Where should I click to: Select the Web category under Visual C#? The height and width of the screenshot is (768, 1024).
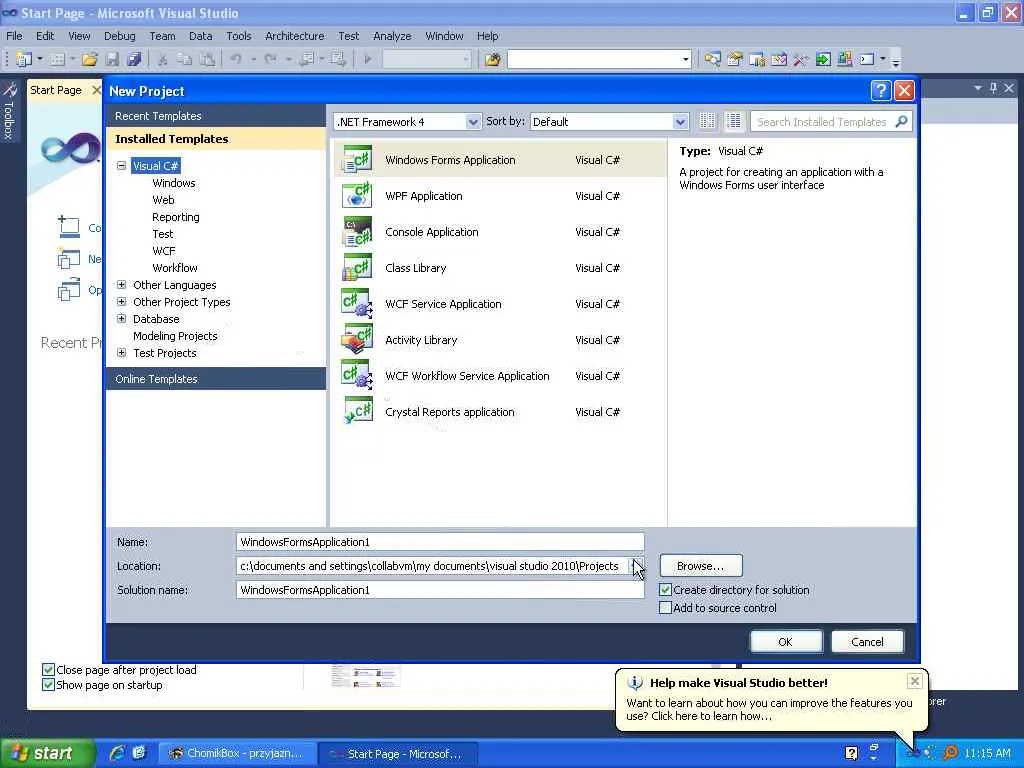click(163, 200)
